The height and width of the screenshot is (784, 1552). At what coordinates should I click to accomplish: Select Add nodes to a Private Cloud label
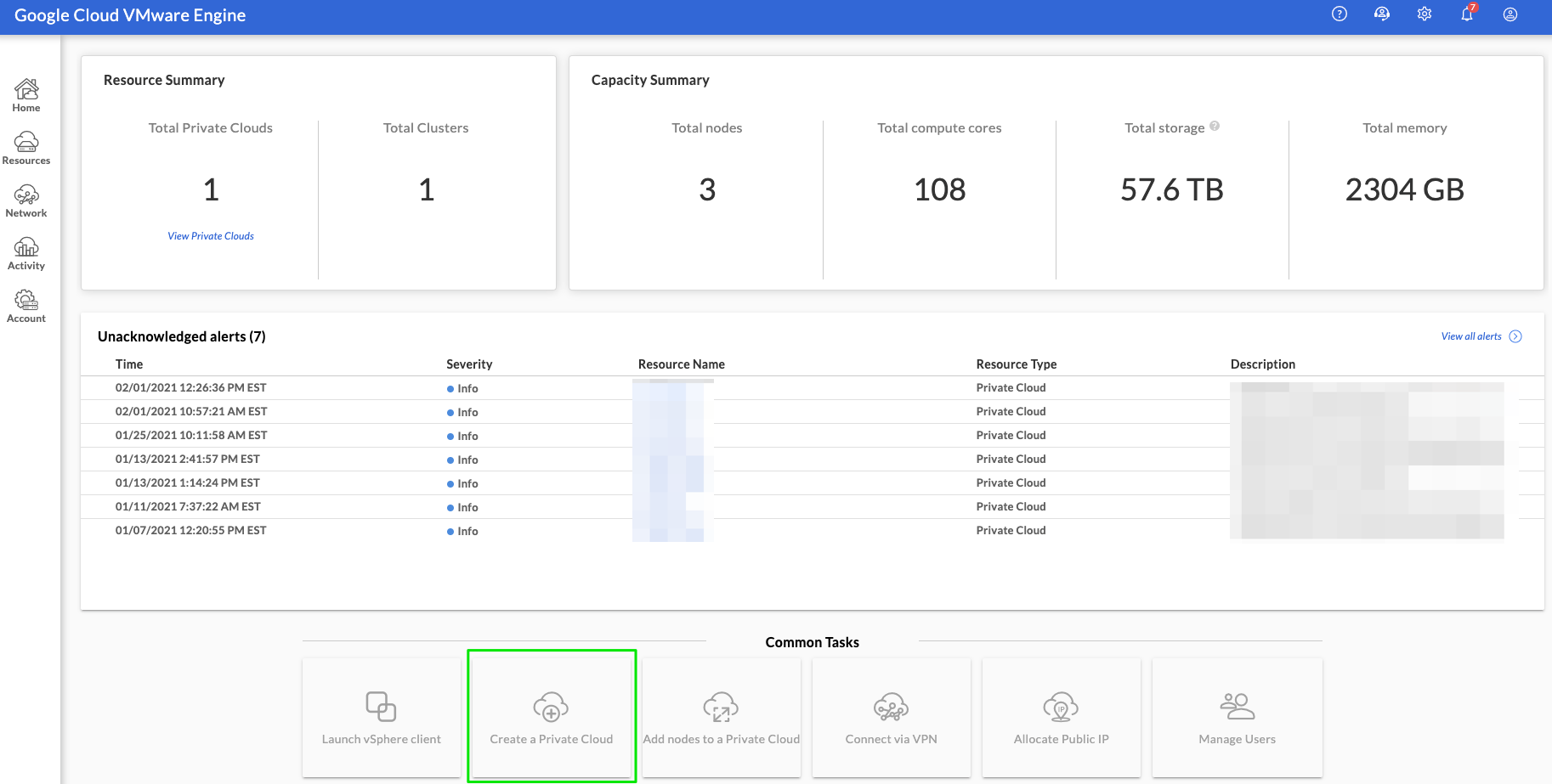click(x=721, y=739)
